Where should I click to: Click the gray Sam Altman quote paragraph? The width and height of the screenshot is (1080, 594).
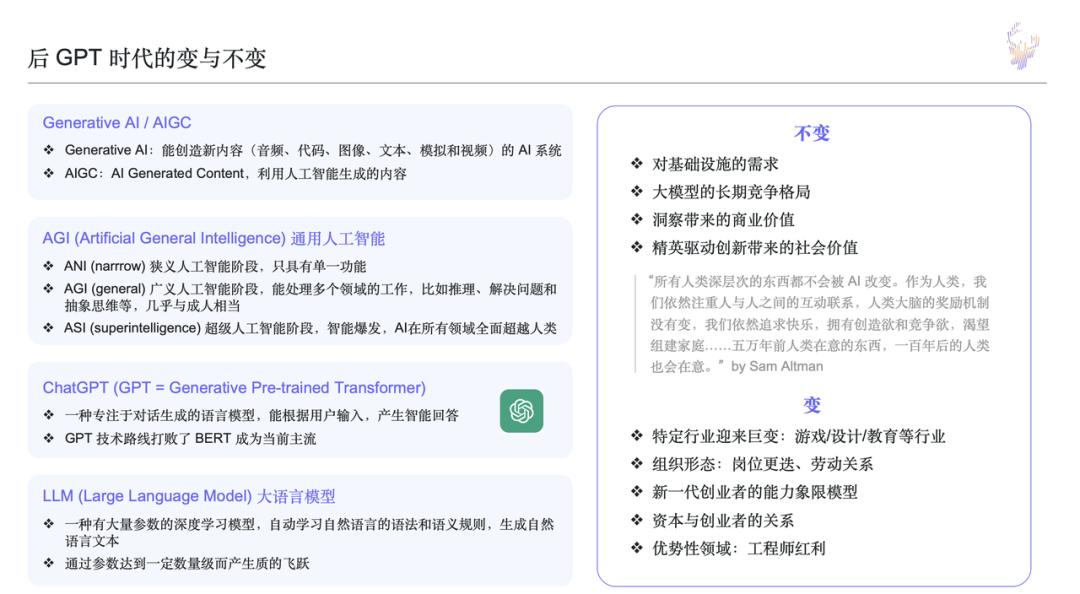point(820,324)
